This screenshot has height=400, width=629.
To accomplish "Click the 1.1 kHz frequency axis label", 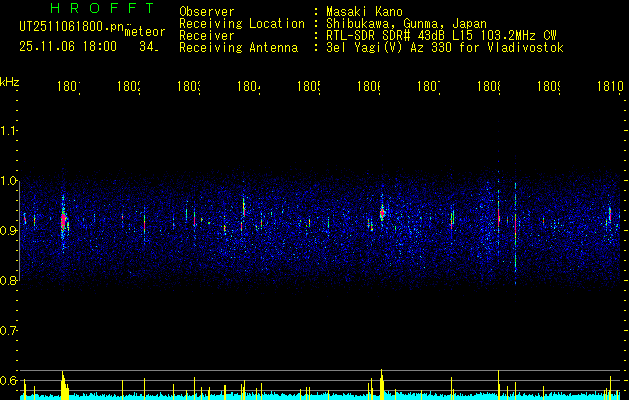I will coord(8,130).
